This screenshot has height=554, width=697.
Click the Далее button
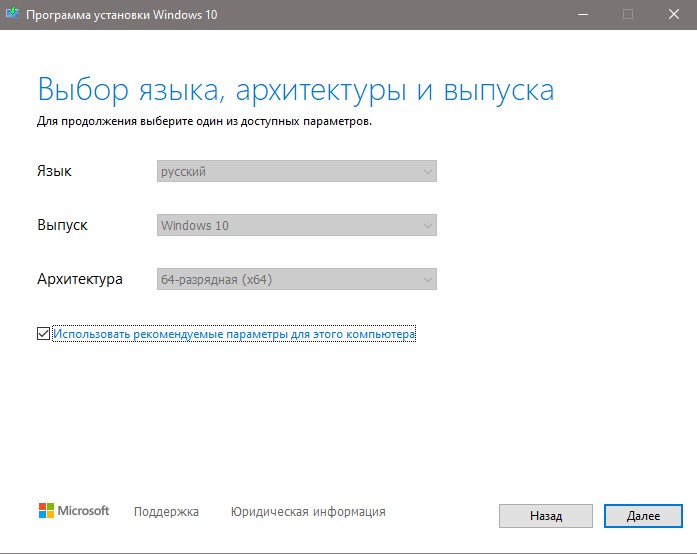coord(643,516)
